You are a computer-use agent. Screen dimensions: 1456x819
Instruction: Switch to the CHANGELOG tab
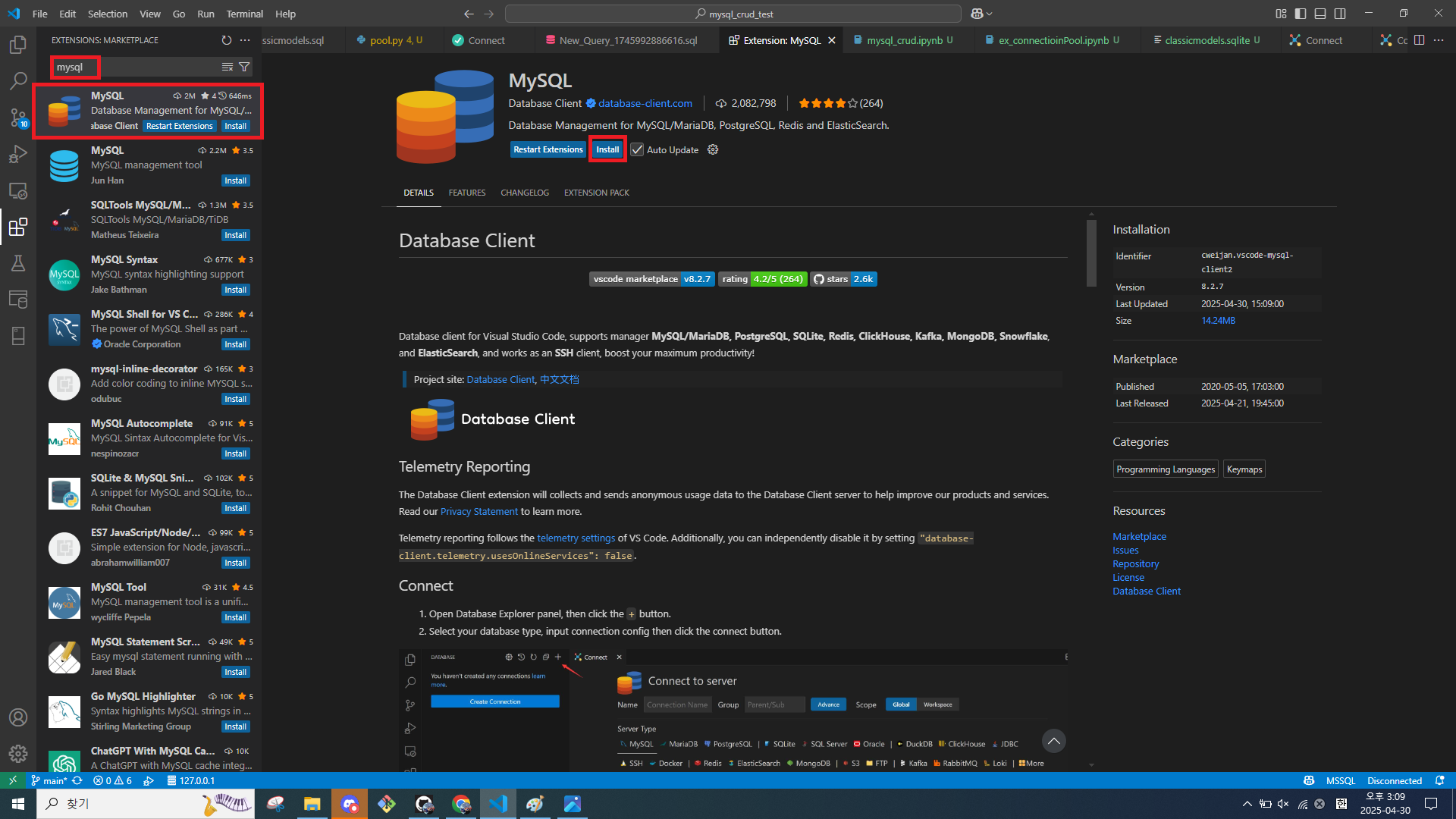pyautogui.click(x=524, y=193)
